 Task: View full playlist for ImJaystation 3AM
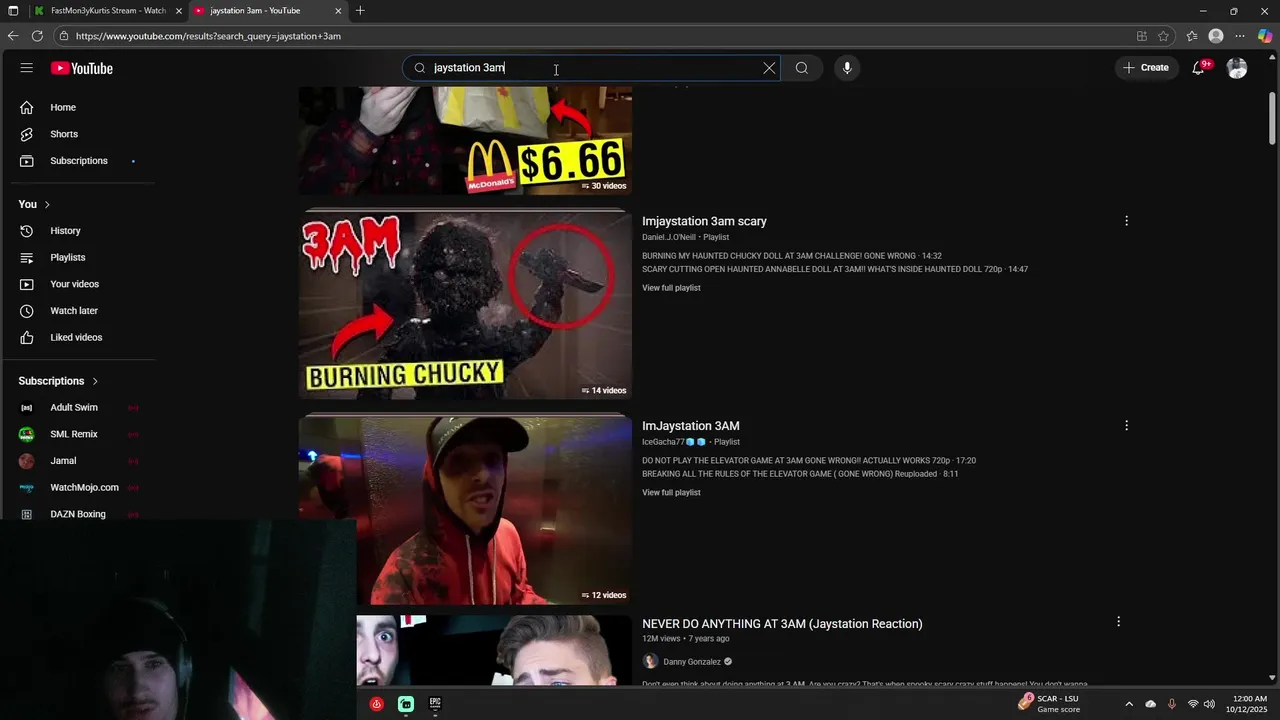[x=671, y=493]
